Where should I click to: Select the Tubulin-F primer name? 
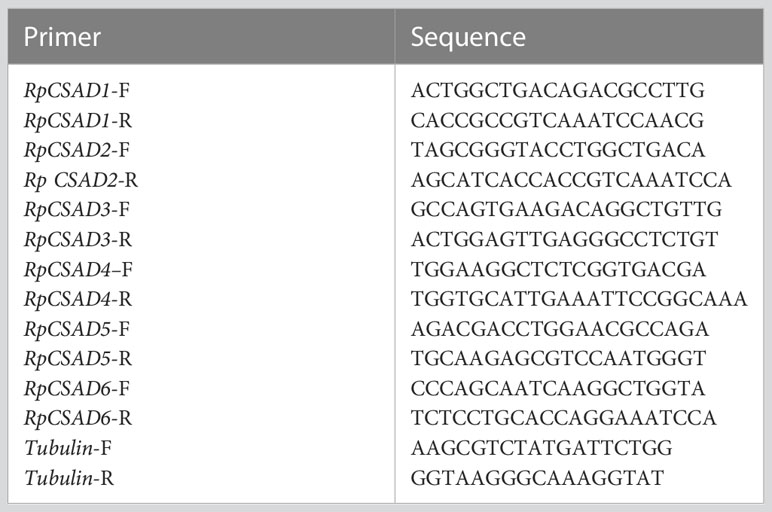[68, 448]
